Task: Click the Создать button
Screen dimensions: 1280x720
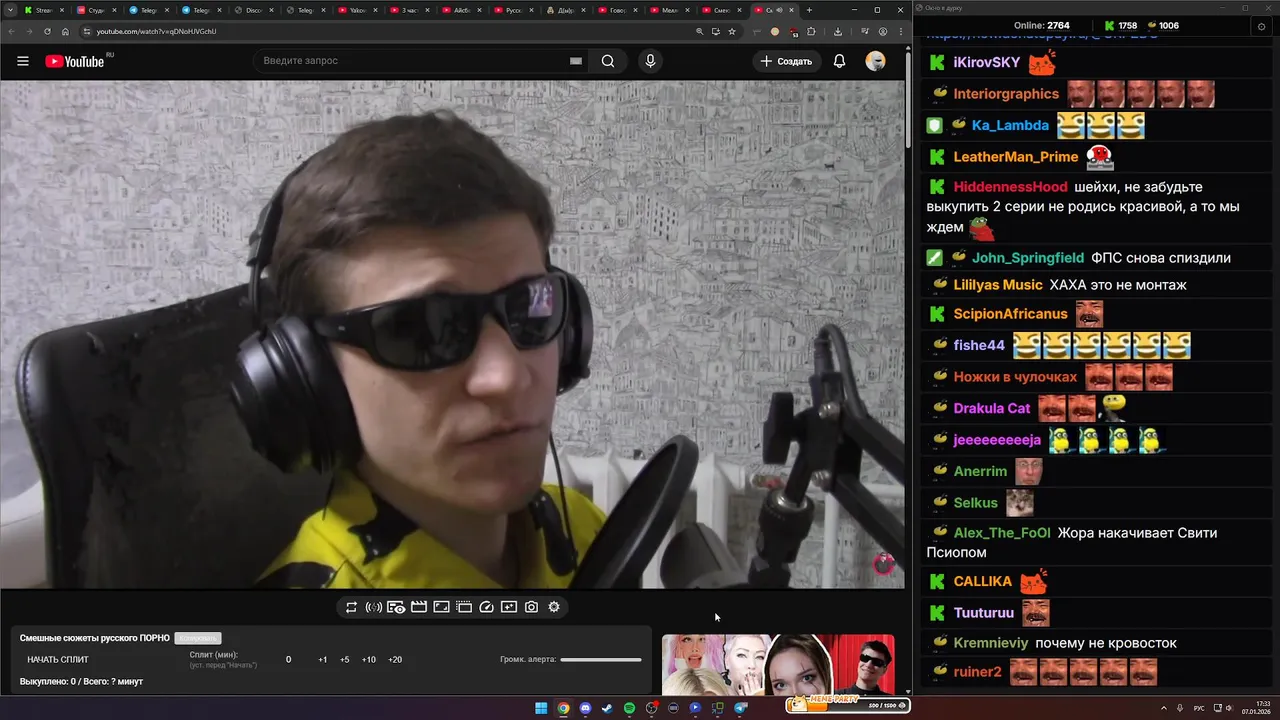Action: pos(786,61)
